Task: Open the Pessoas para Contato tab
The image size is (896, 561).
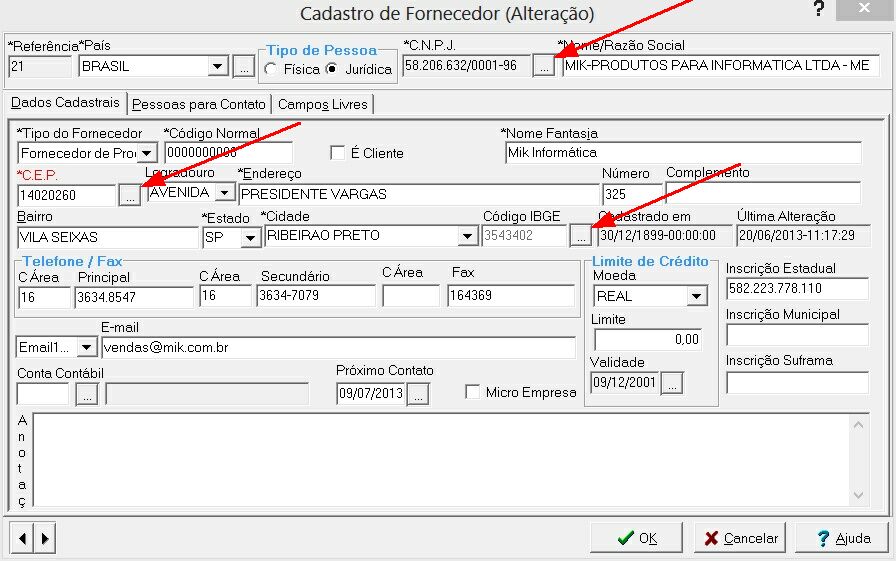Action: (198, 105)
